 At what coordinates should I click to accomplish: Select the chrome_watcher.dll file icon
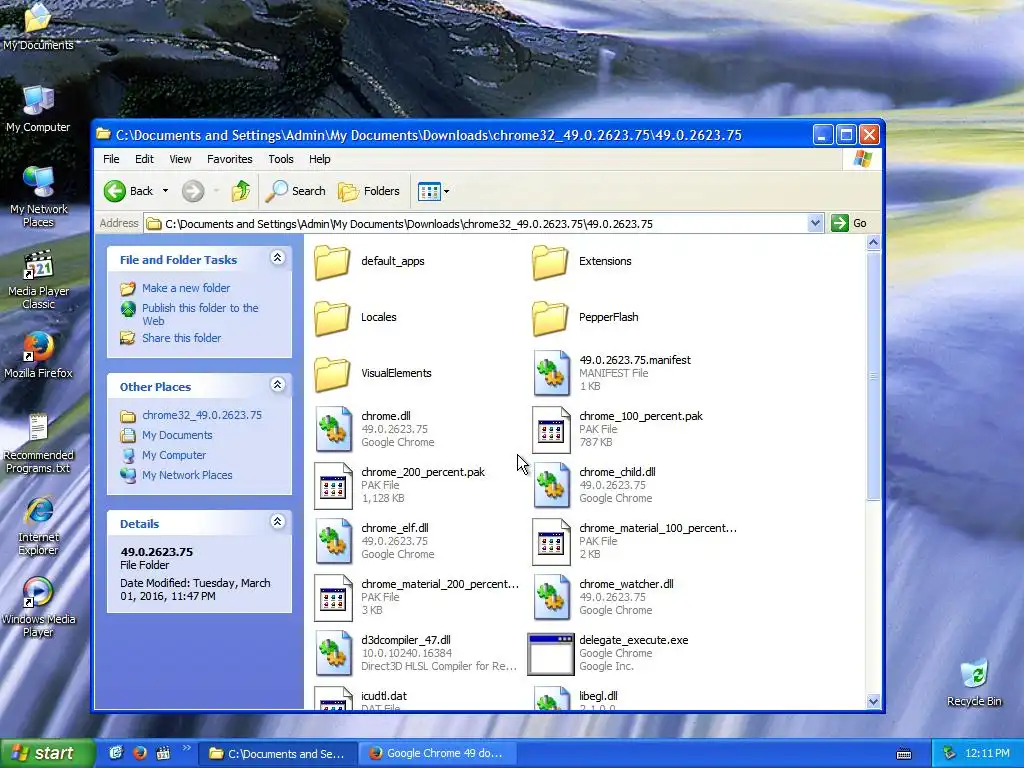(551, 598)
